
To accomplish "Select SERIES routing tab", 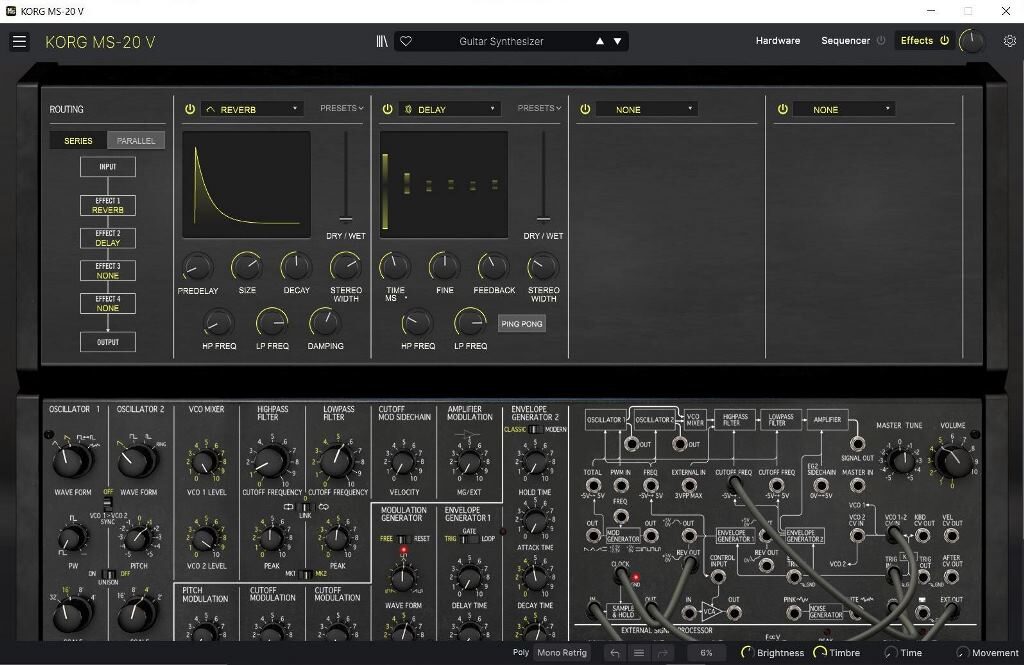I will [78, 140].
